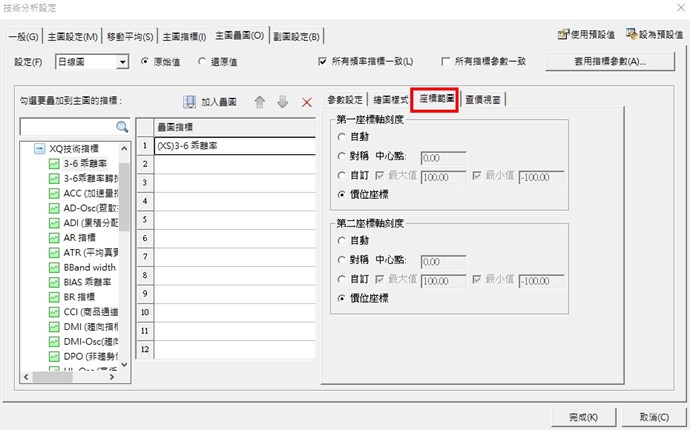Screen dimensions: 690x430
Task: Switch to the 主圖指標(I) tab
Action: [184, 37]
